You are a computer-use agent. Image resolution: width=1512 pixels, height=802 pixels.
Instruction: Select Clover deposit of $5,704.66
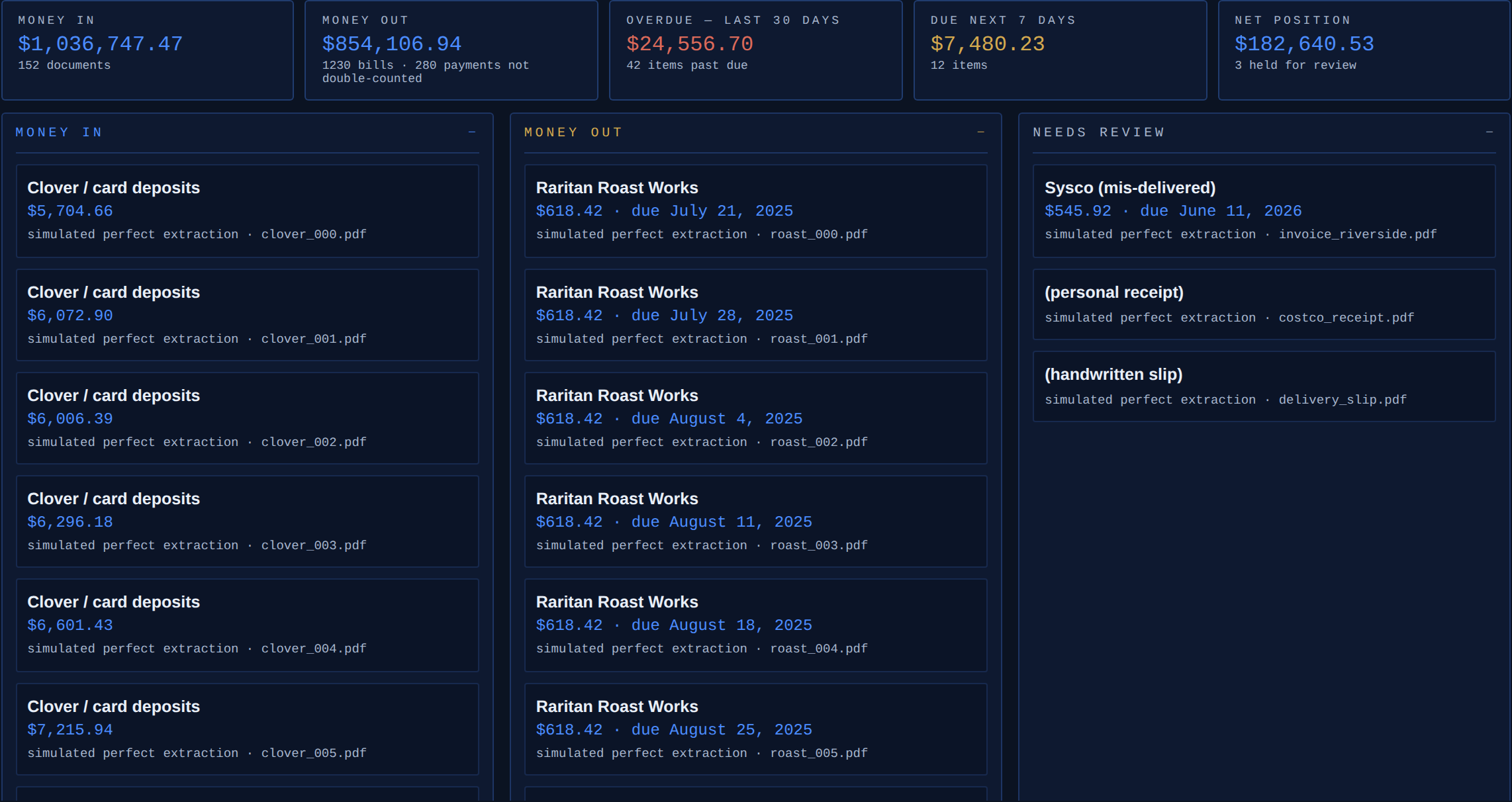tap(247, 211)
